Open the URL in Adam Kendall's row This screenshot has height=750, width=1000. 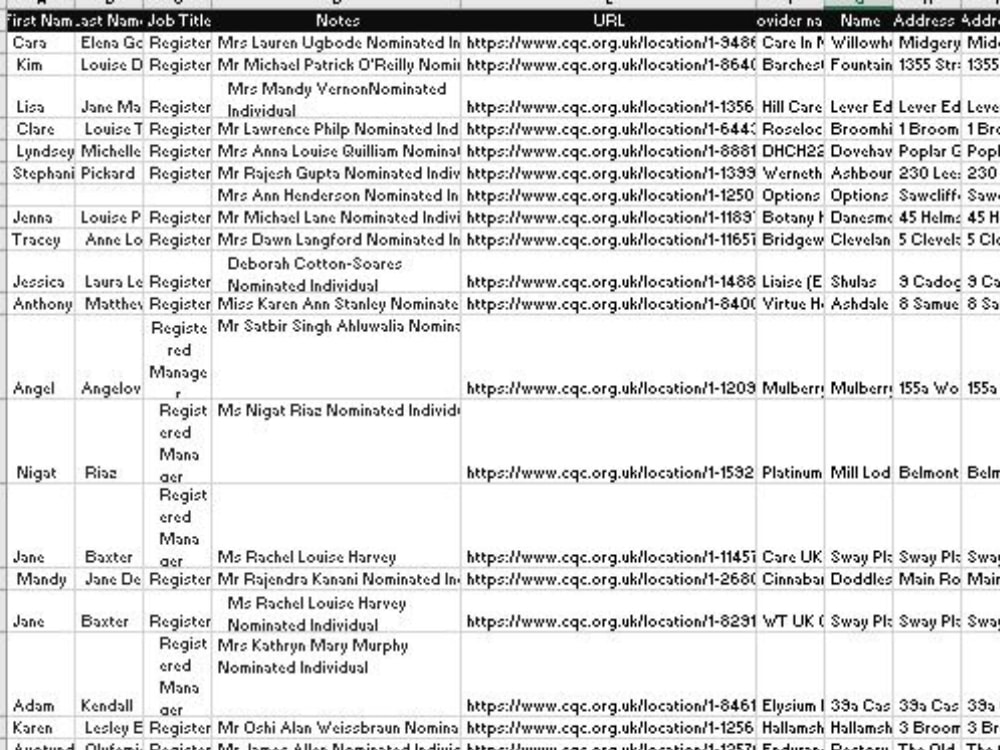pos(608,675)
